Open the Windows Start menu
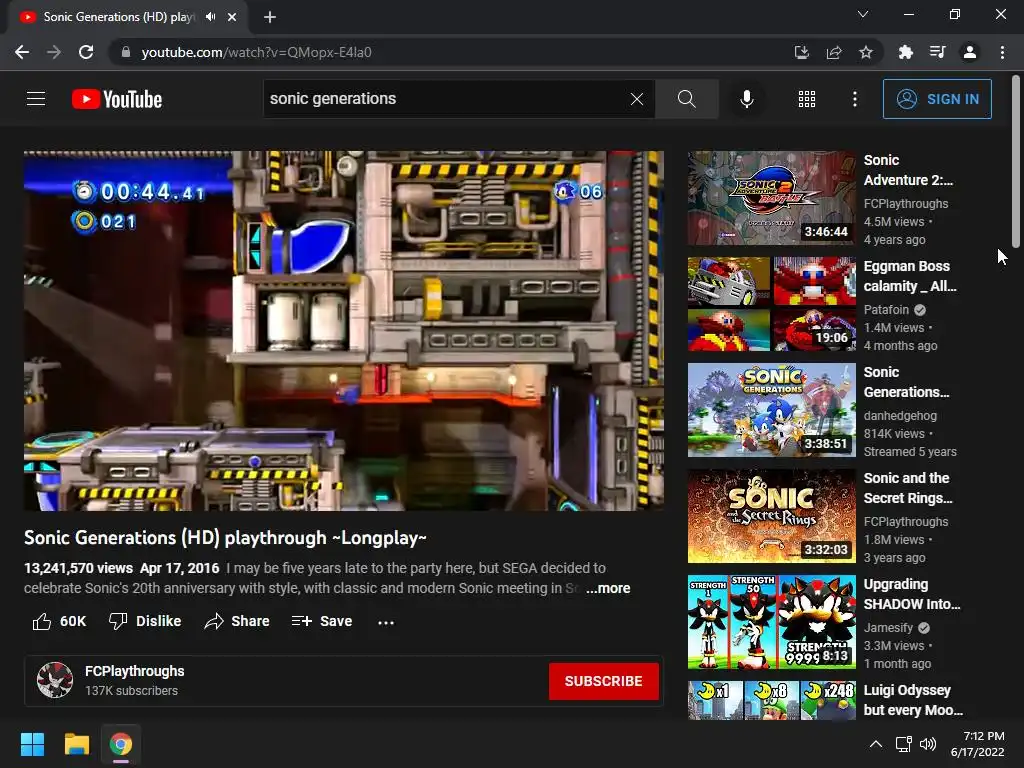Screen dimensions: 1024x768 click(x=32, y=744)
